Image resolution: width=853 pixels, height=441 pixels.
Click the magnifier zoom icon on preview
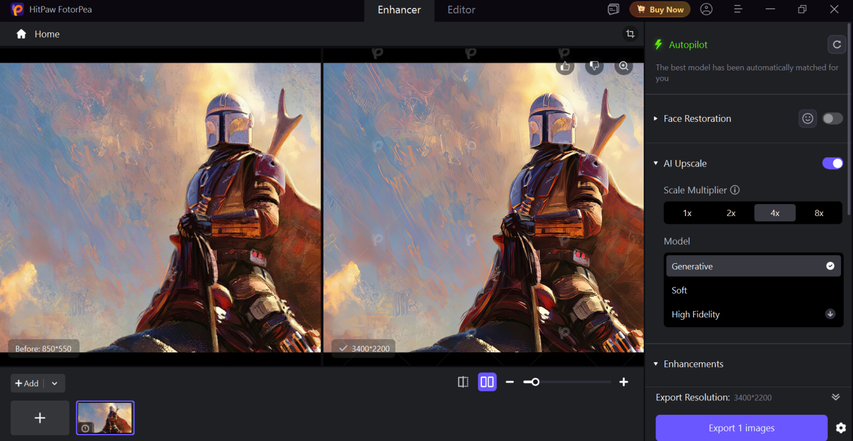623,66
